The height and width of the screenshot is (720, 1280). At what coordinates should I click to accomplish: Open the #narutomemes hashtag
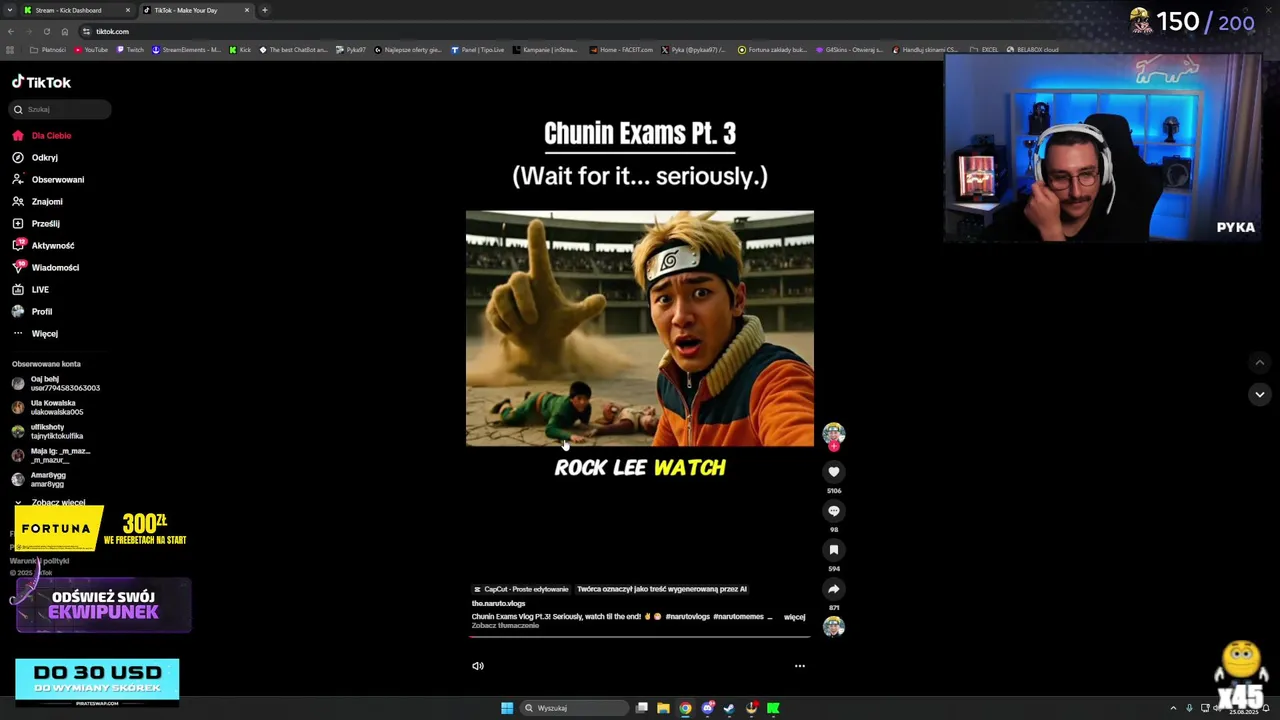[x=737, y=617]
